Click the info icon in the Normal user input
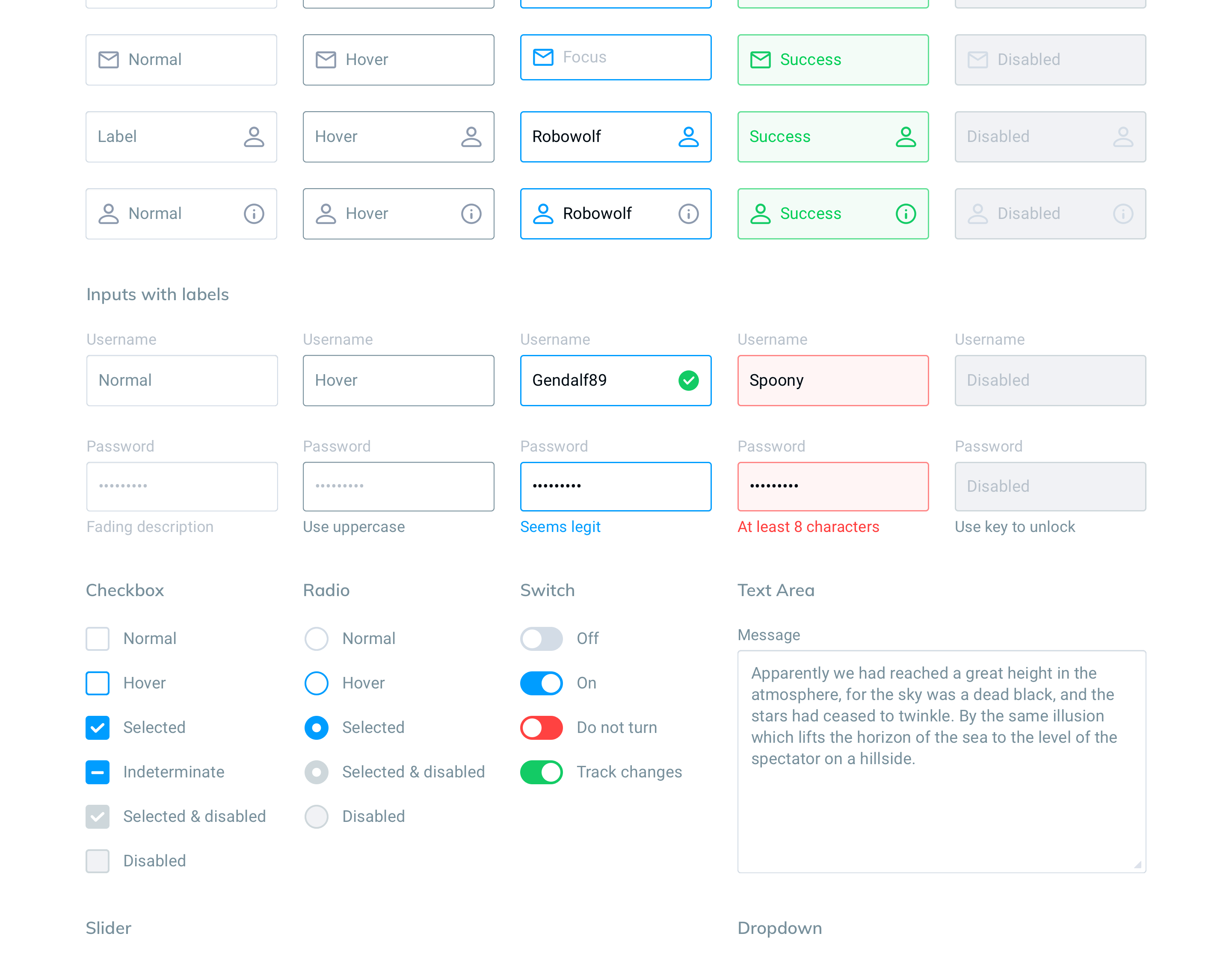 click(x=254, y=214)
